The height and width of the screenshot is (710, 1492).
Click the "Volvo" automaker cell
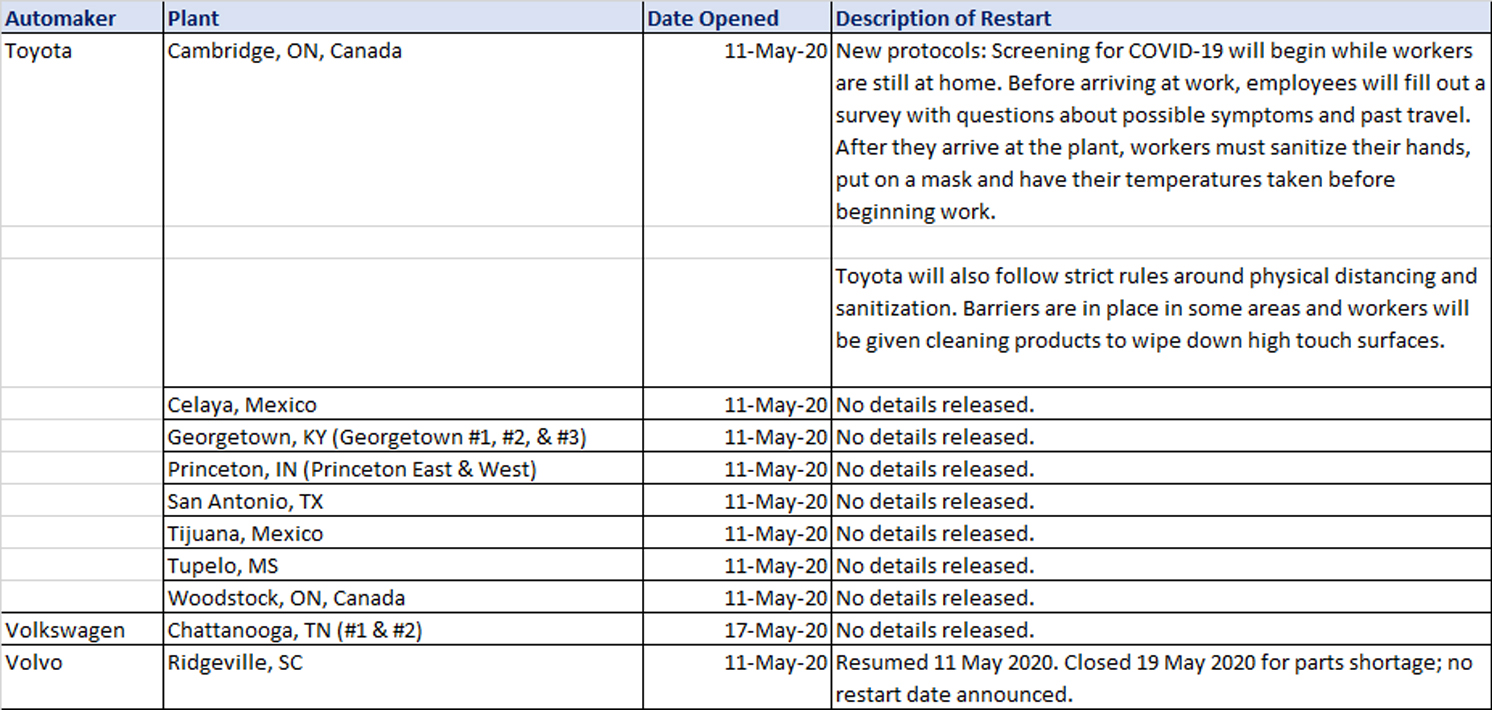pos(34,662)
